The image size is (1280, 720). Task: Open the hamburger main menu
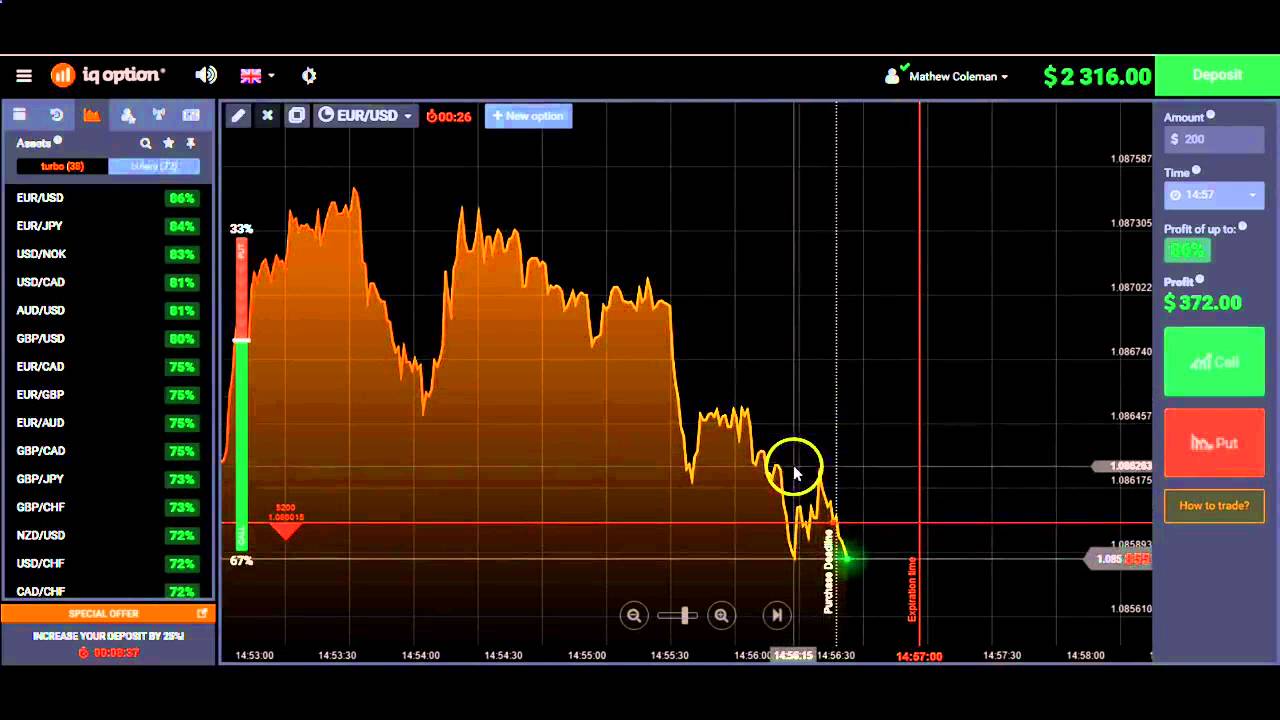(x=24, y=75)
